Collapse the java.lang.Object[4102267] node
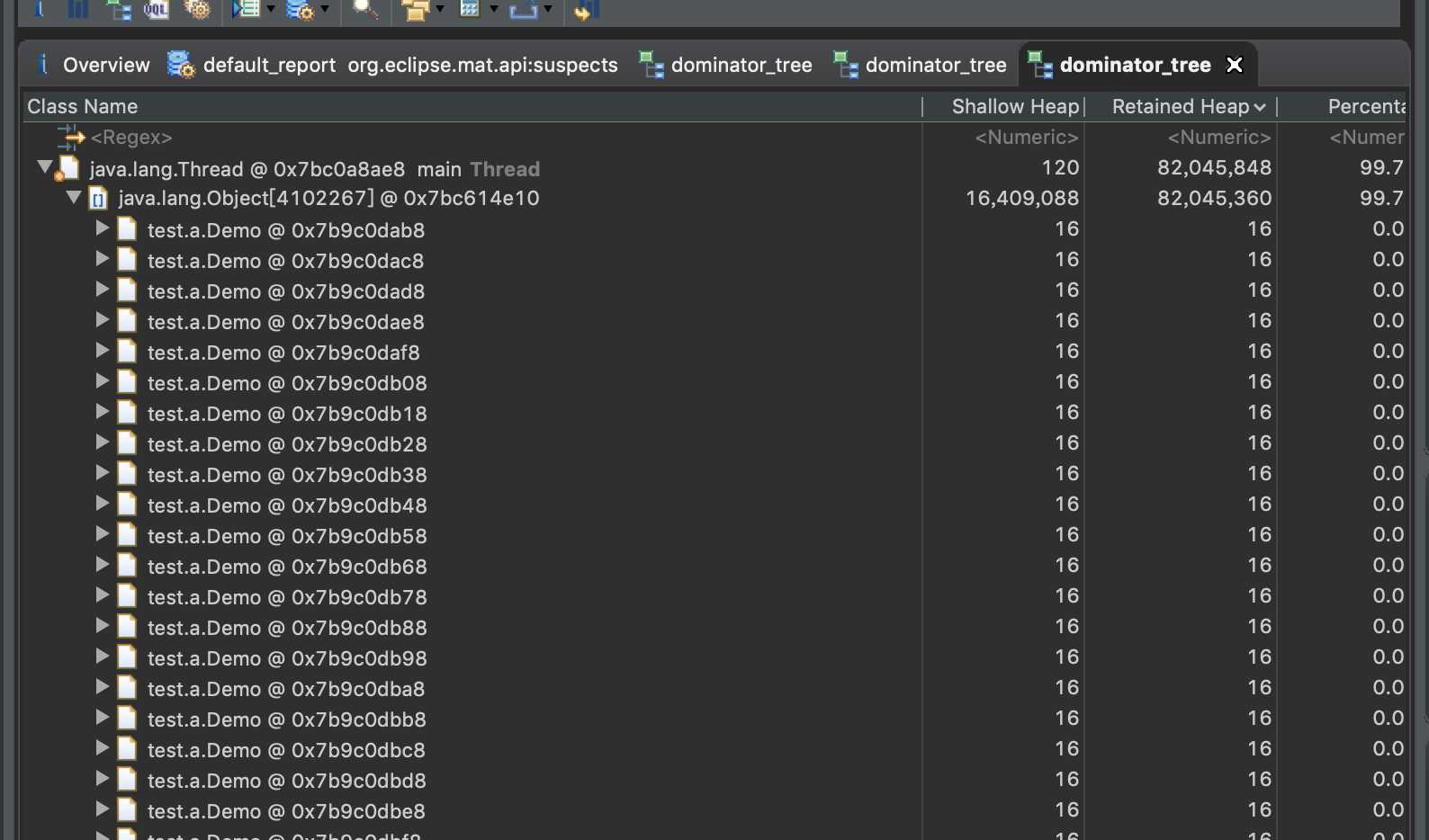Screen dimensions: 1429x840 pyautogui.click(x=74, y=197)
